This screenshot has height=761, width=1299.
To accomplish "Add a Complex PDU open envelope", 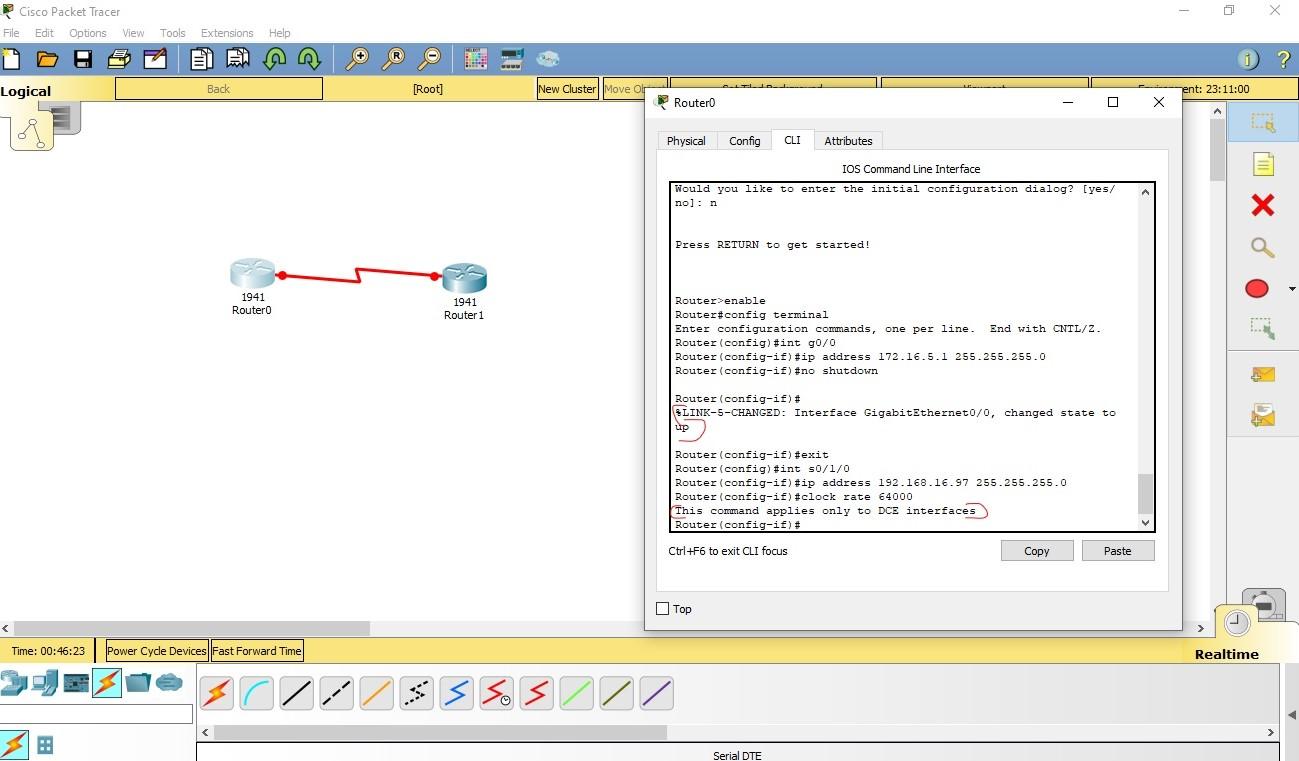I will coord(1262,413).
